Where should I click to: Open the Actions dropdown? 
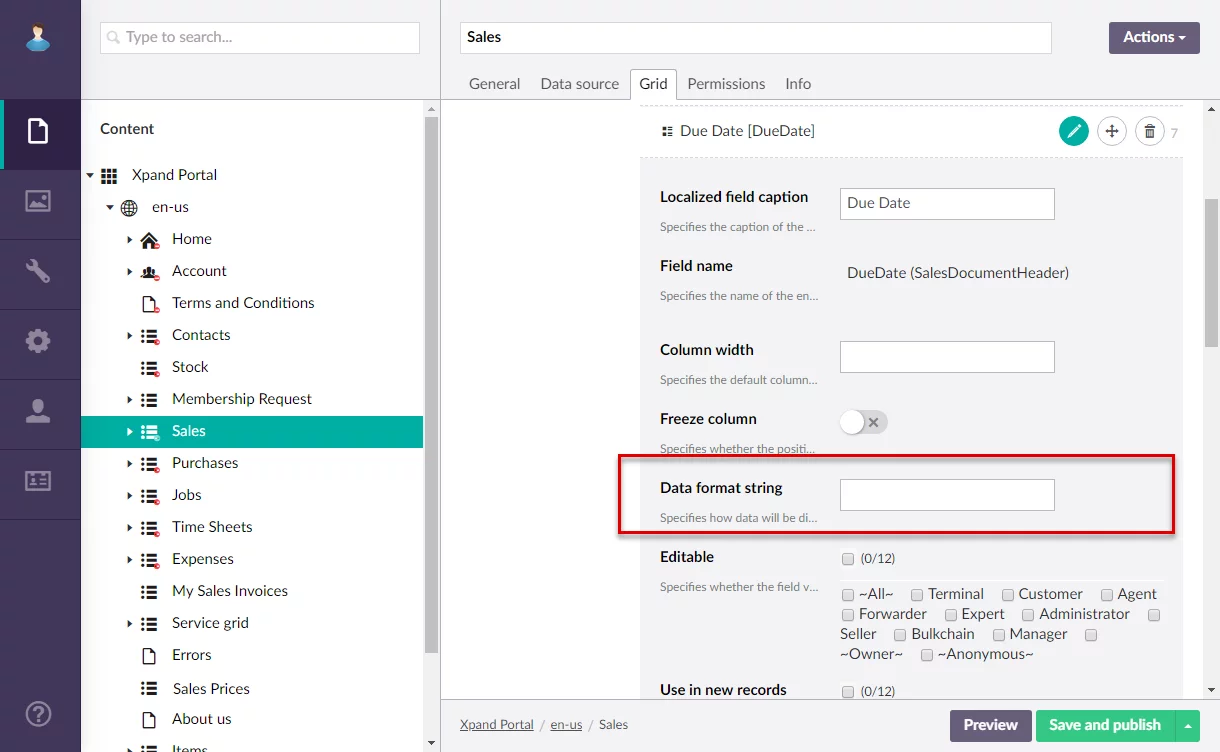[x=1153, y=38]
